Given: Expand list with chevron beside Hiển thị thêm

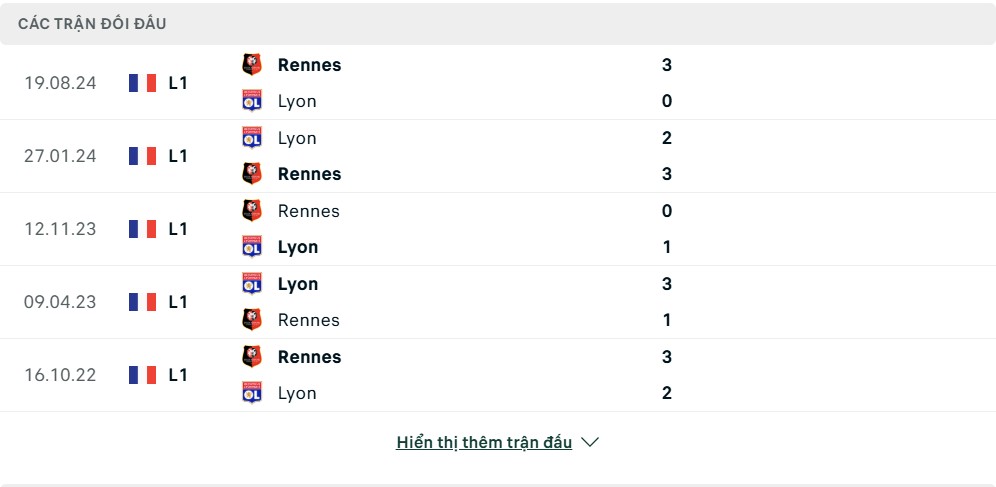Looking at the screenshot, I should (x=590, y=443).
